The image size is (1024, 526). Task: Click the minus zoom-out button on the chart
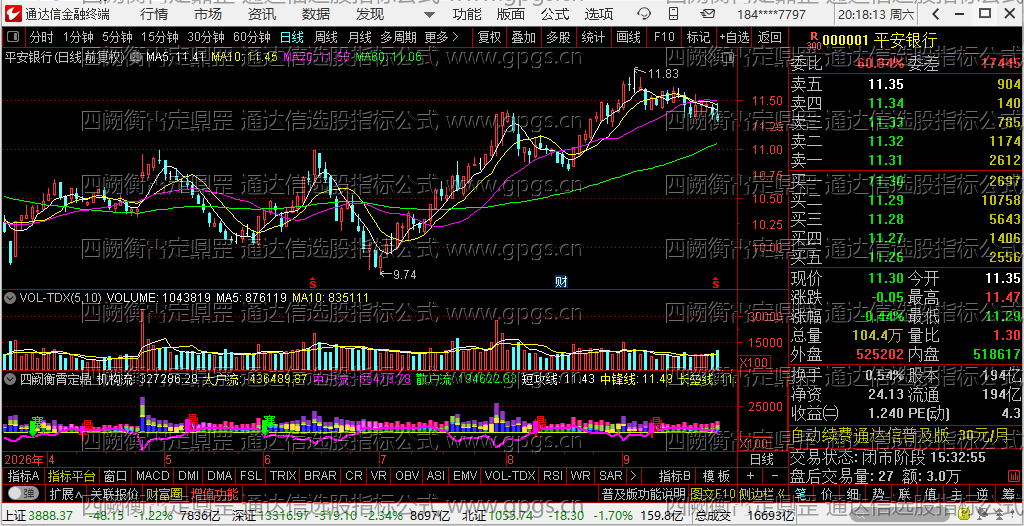(x=775, y=475)
